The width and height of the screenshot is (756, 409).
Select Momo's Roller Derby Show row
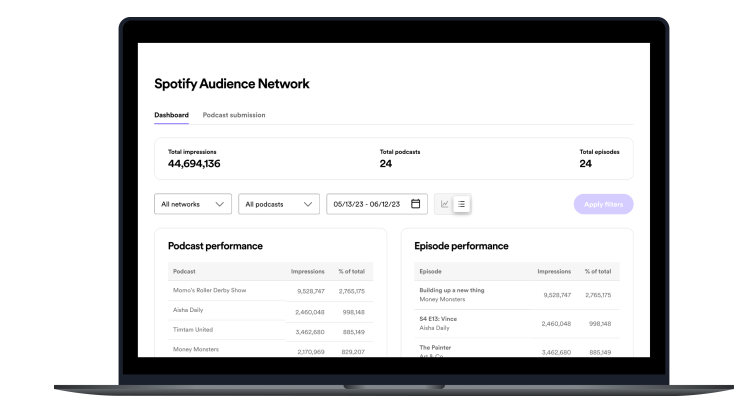click(x=270, y=291)
